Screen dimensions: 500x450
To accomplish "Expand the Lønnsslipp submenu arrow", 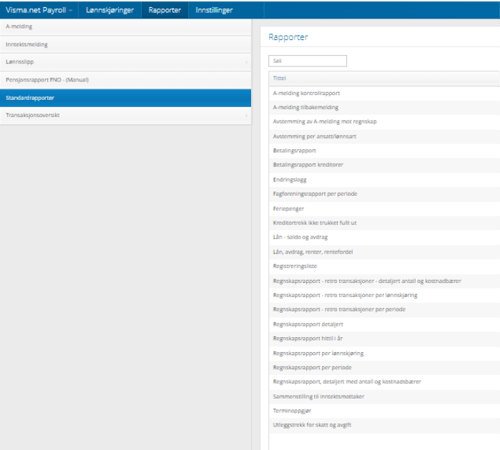I will (x=246, y=62).
